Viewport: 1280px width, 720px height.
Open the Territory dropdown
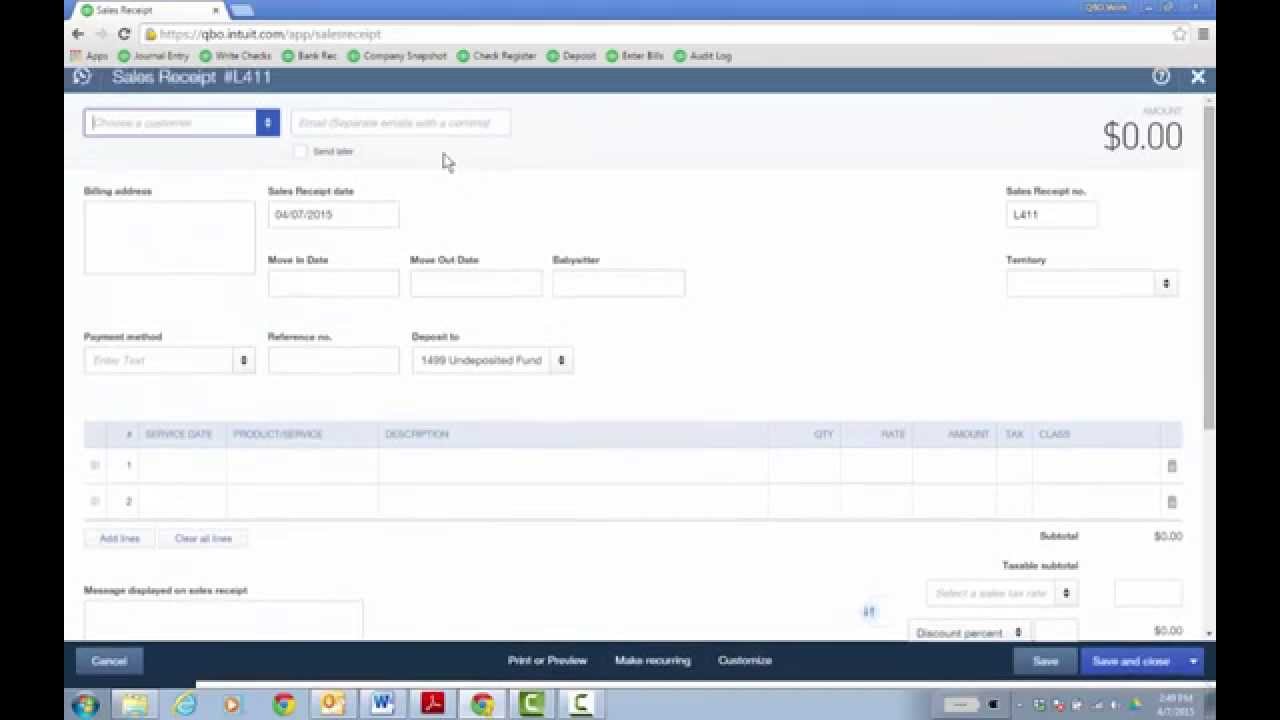tap(1166, 284)
